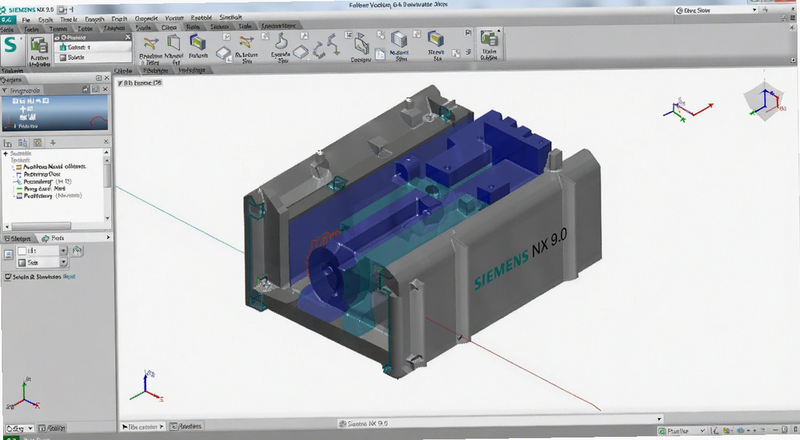
Task: Select the last row in the navigator tree
Action: (49, 195)
